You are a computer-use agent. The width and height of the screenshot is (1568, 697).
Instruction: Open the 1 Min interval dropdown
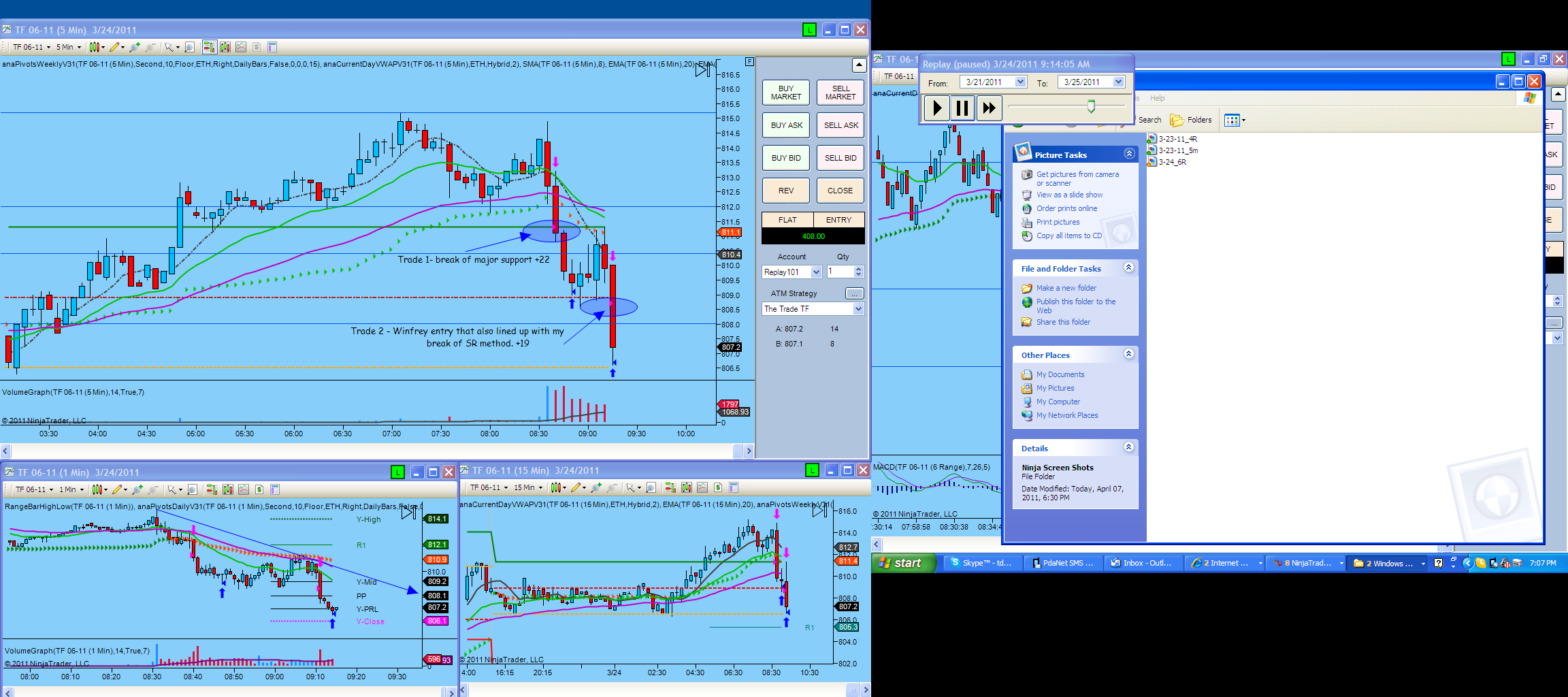point(71,489)
